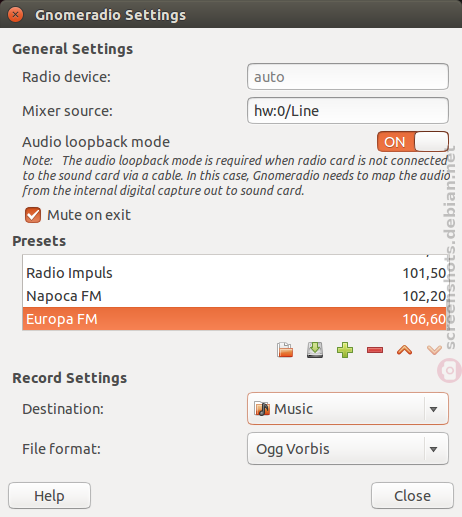Expand the Destination Music dropdown

tap(348, 409)
